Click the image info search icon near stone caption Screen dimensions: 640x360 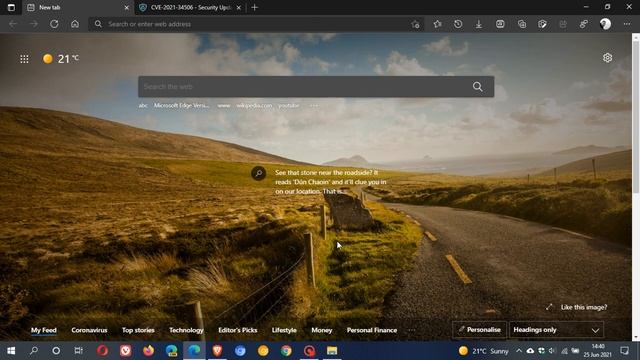click(258, 173)
